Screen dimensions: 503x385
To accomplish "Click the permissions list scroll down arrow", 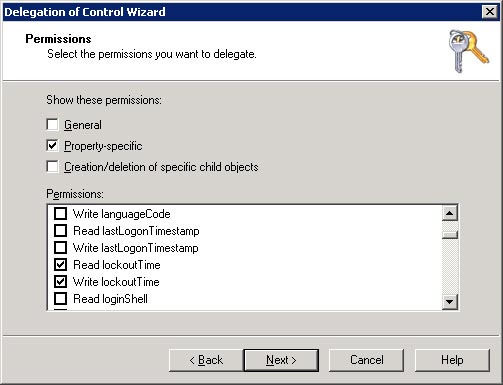I will pyautogui.click(x=450, y=302).
